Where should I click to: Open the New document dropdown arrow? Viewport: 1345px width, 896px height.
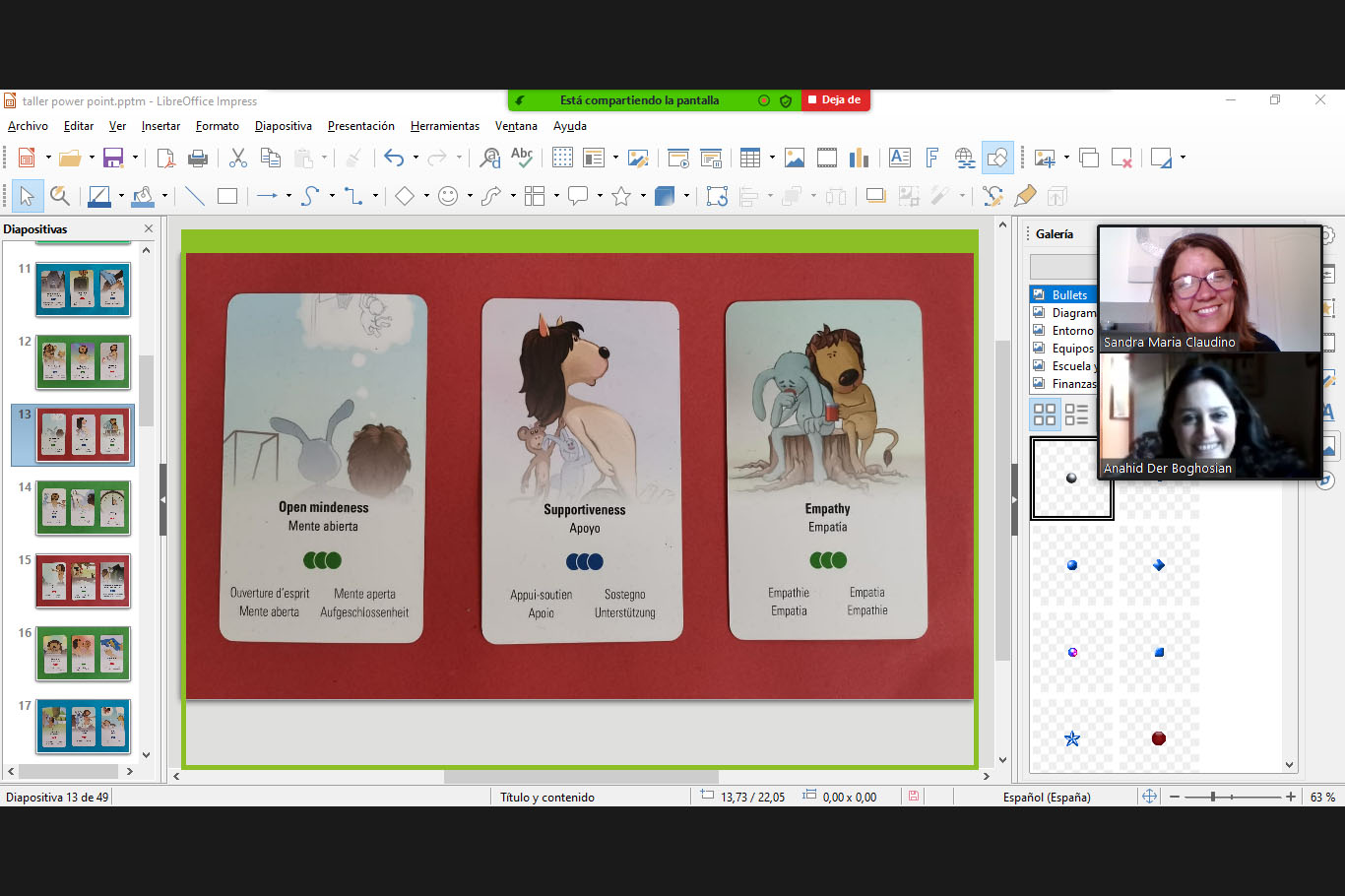[48, 158]
